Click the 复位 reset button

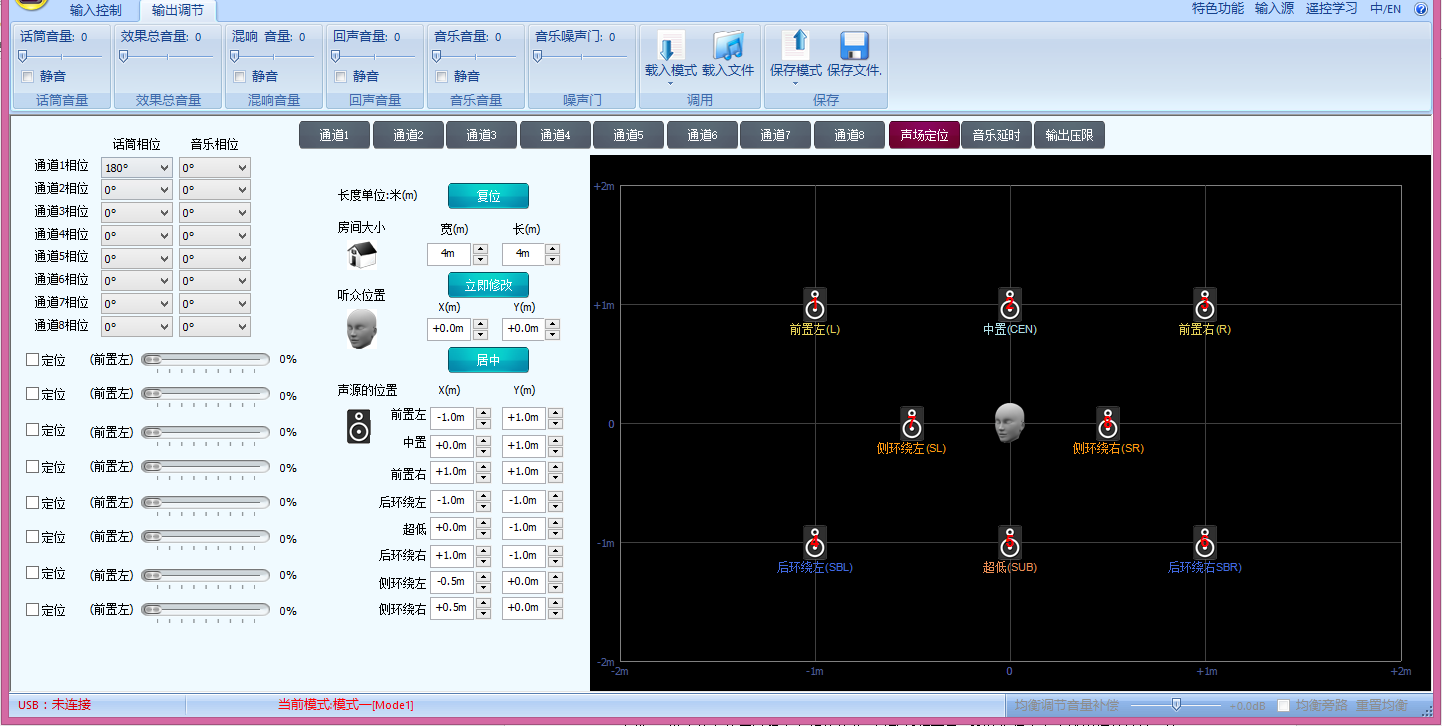(x=488, y=196)
